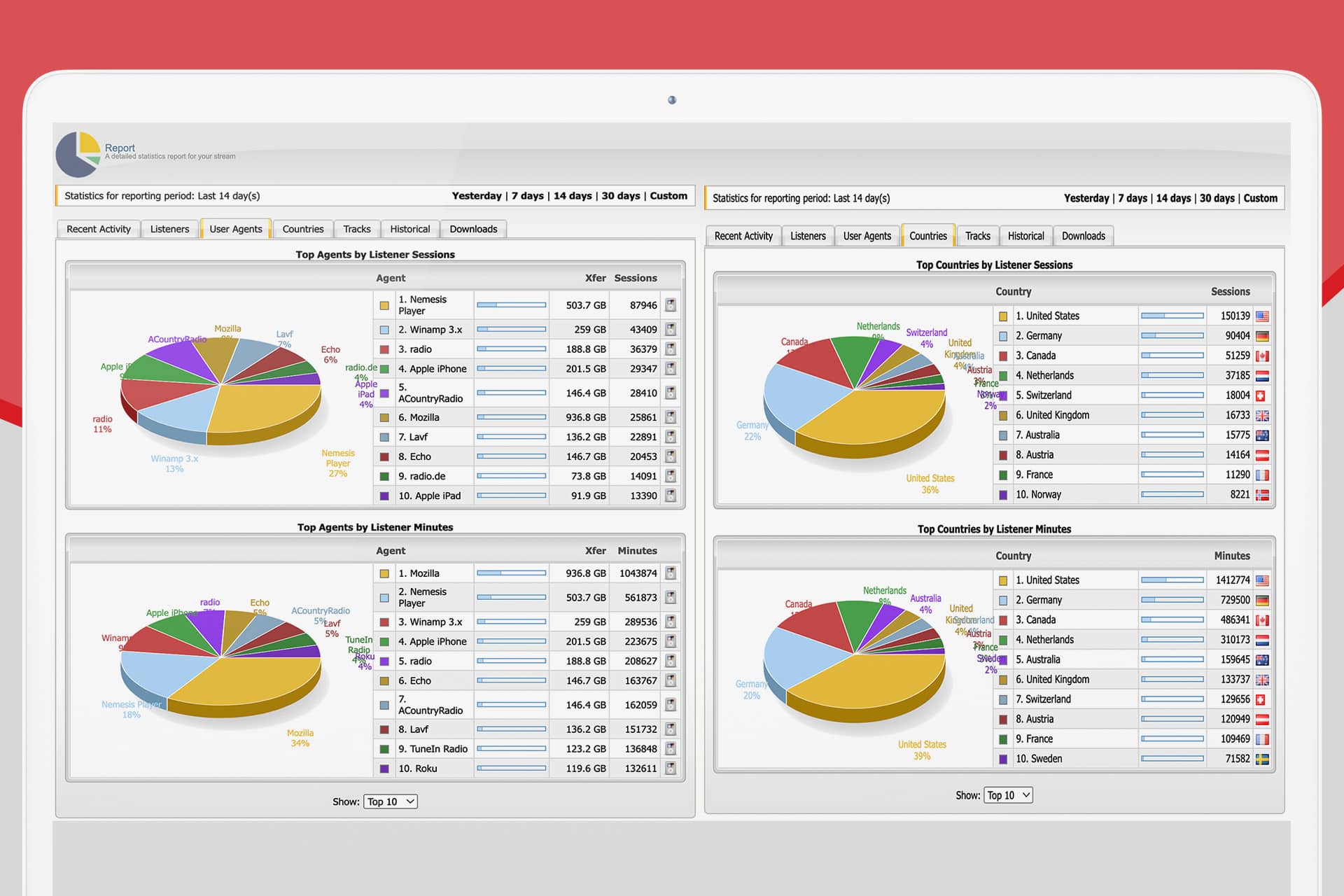1344x896 pixels.
Task: Click '10. Sweden' country name
Action: point(1039,759)
